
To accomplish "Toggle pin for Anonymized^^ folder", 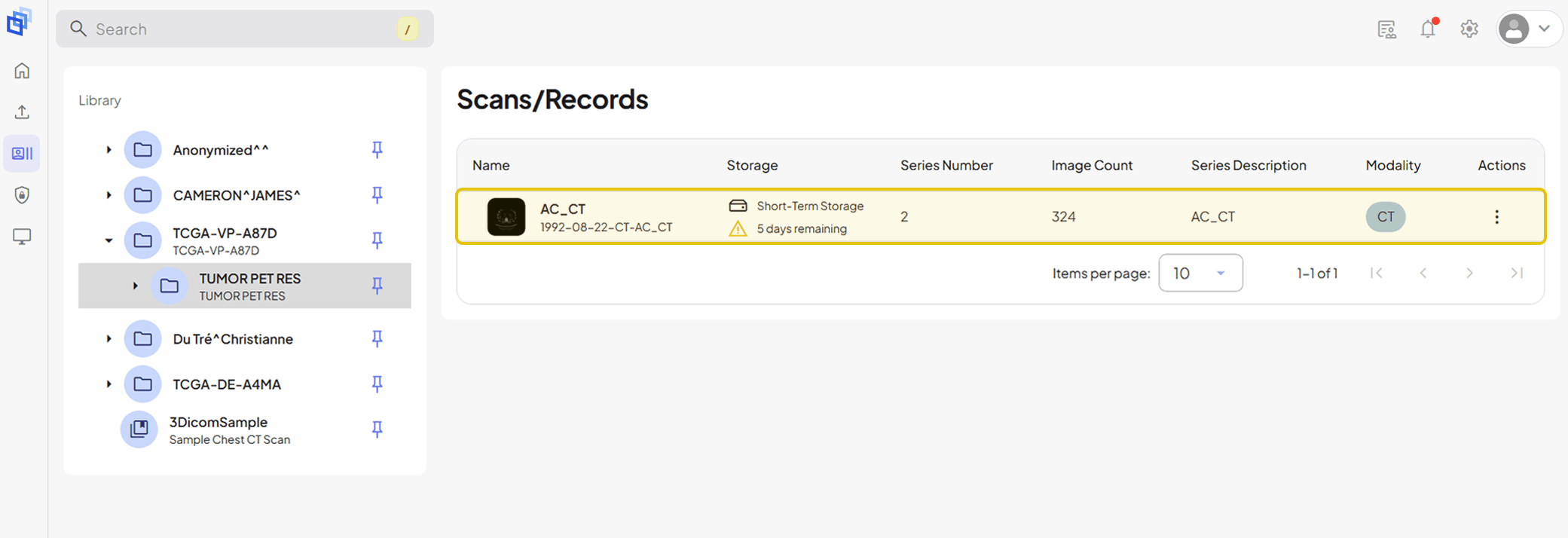I will point(377,149).
